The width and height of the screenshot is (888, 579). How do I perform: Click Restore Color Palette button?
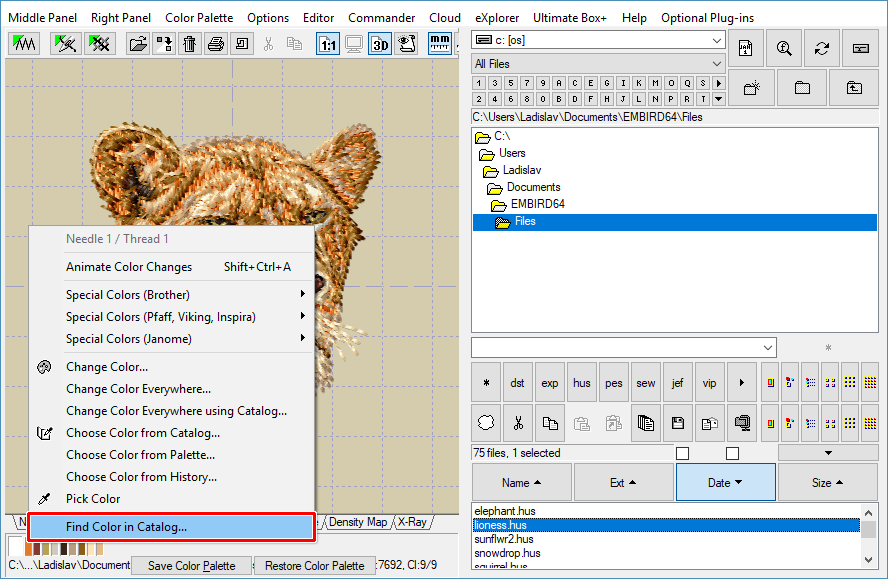click(x=315, y=566)
